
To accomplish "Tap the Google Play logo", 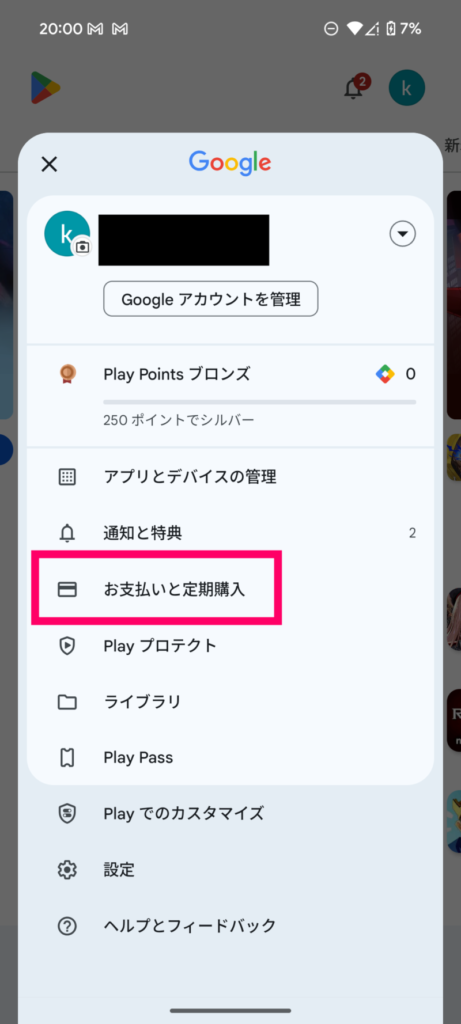I will click(45, 88).
